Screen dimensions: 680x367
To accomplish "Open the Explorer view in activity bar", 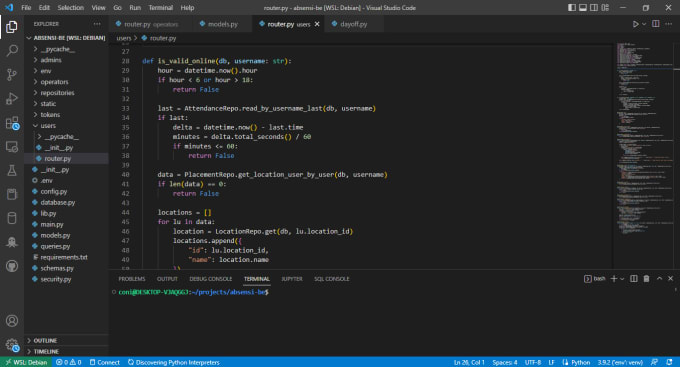I will point(12,27).
